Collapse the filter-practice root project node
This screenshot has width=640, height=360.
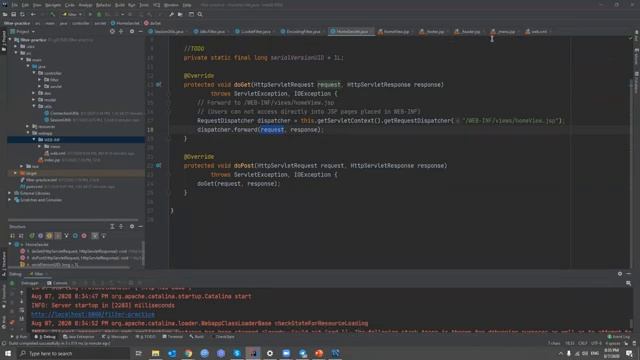click(10, 40)
